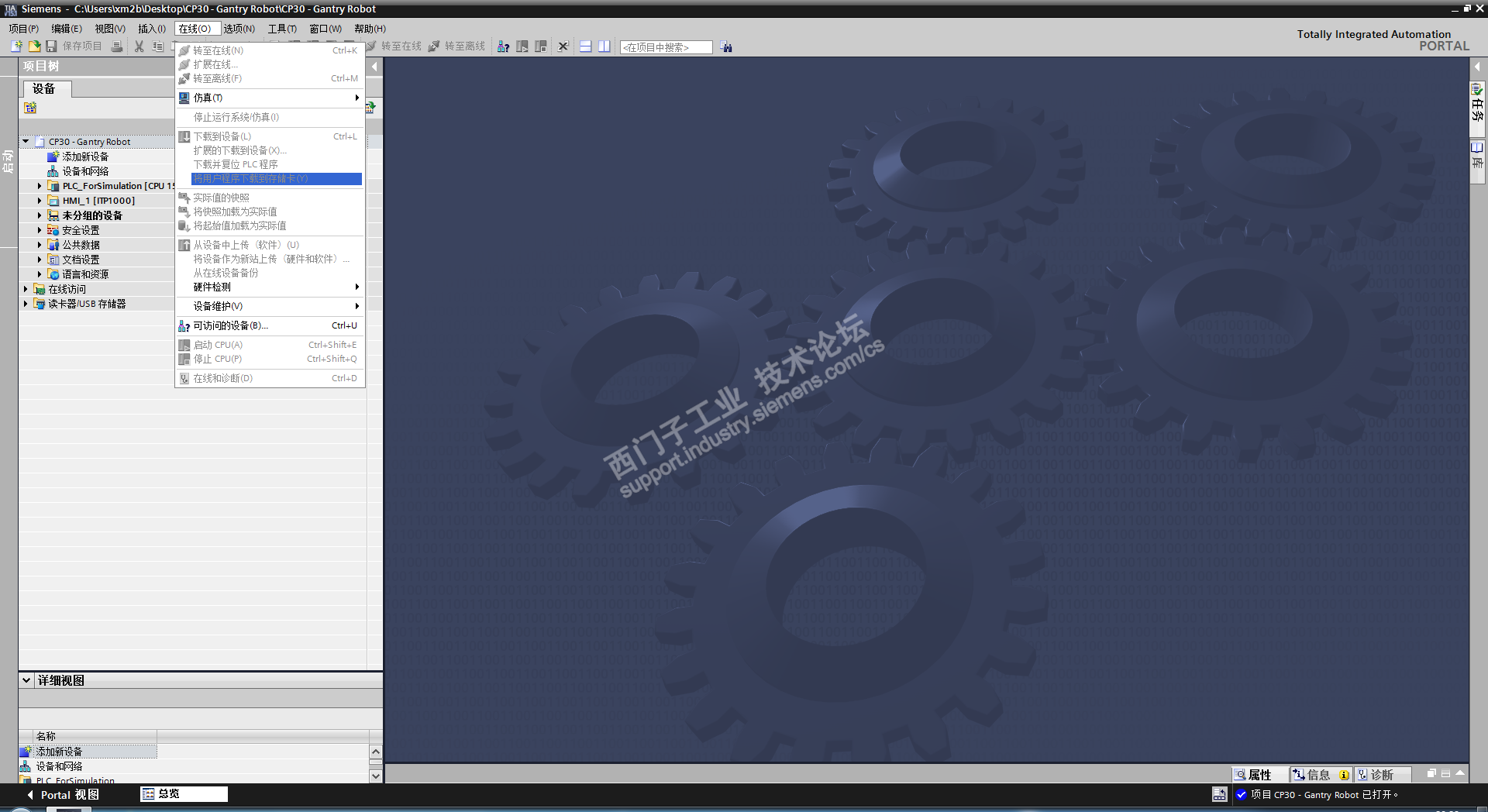Select 语言和资源 in project tree
This screenshot has height=812, width=1488.
click(x=85, y=274)
